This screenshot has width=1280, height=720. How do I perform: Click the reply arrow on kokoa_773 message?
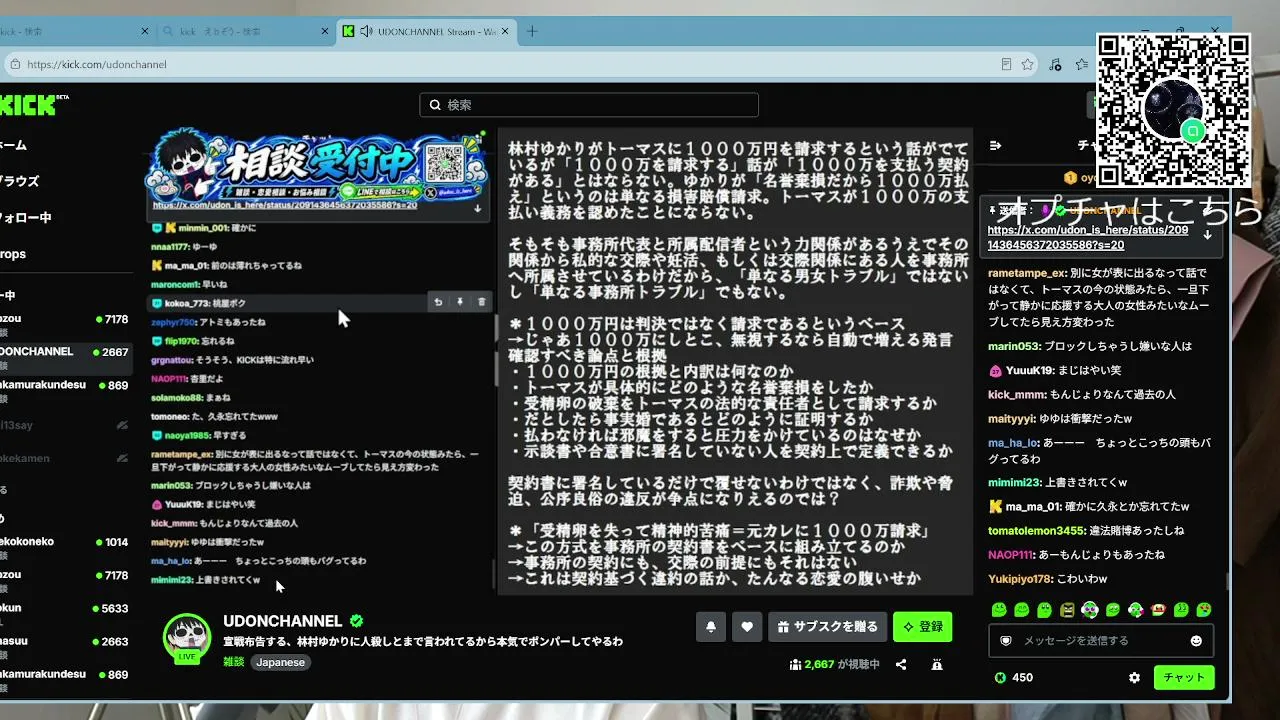[438, 302]
